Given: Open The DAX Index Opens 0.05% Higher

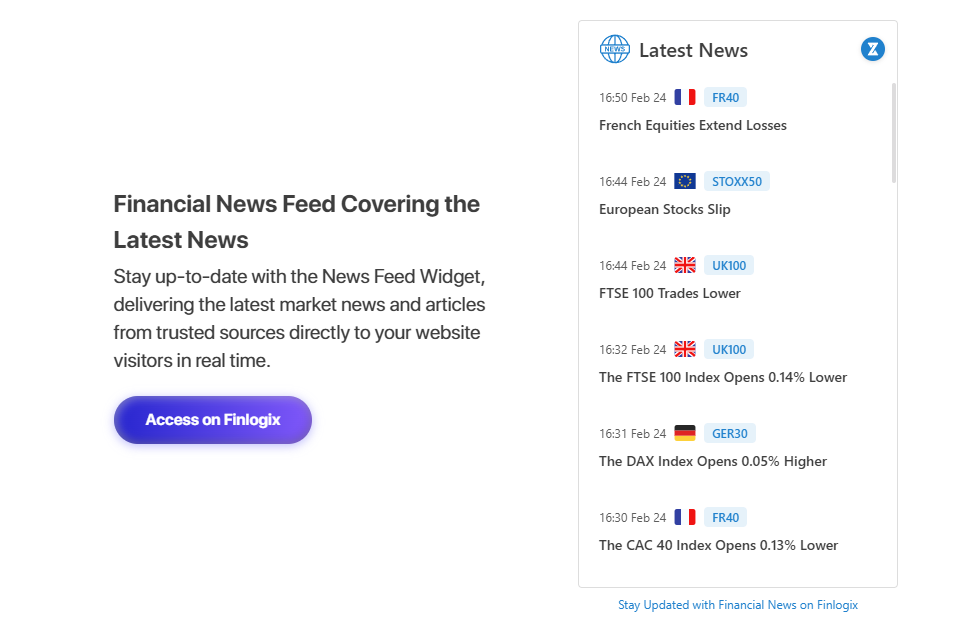Looking at the screenshot, I should 713,461.
